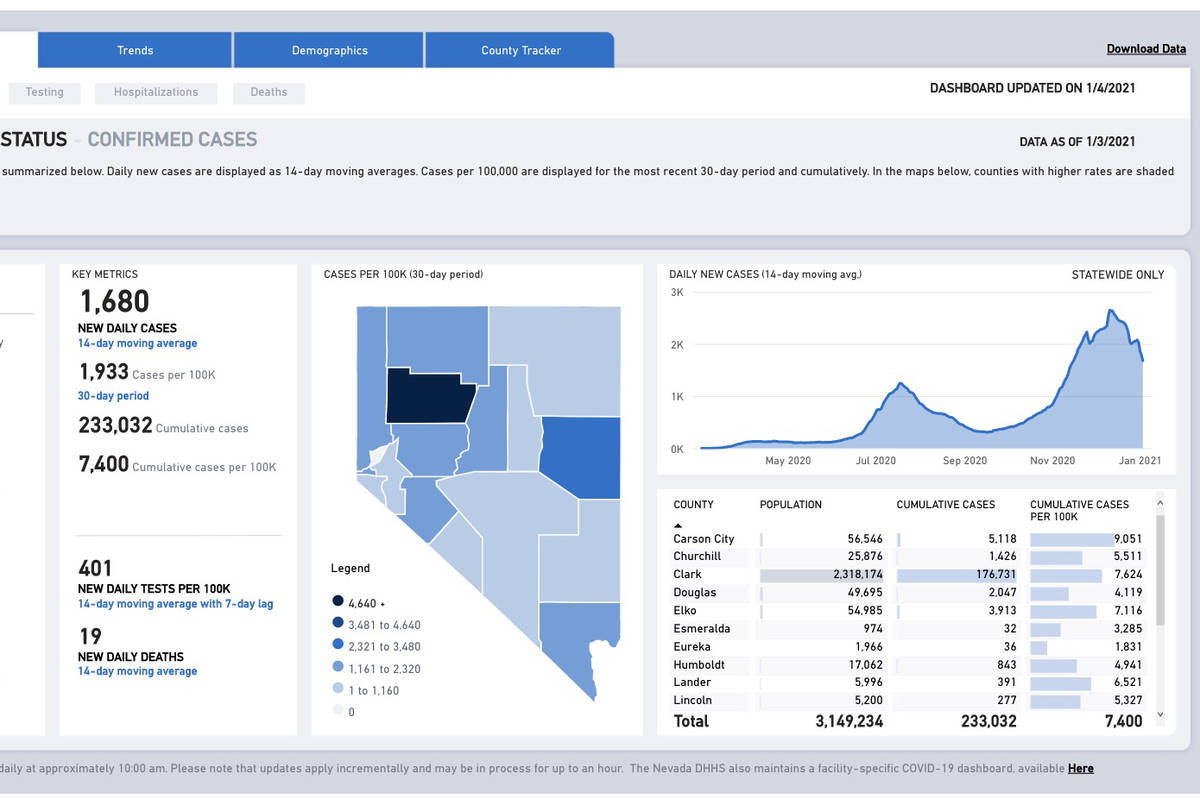The image size is (1200, 799).
Task: Open the County Tracker tab
Action: (x=520, y=50)
